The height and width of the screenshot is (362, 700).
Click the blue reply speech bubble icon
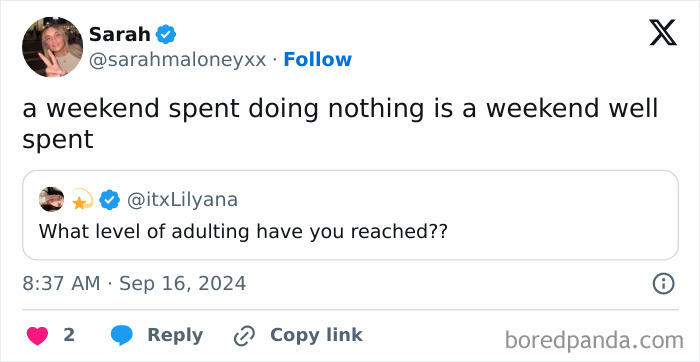[x=121, y=336]
